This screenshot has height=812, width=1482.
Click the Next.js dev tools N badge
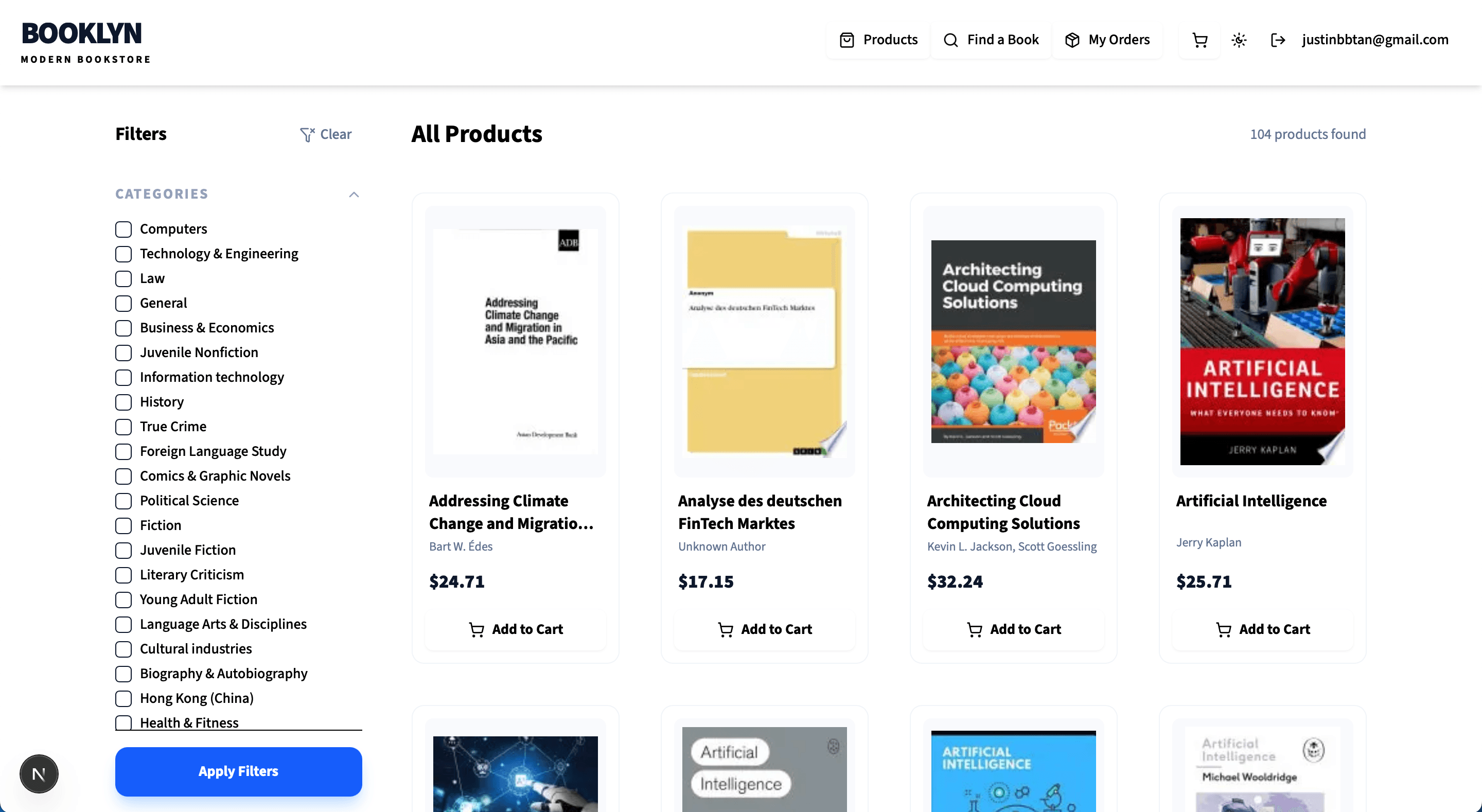coord(39,774)
